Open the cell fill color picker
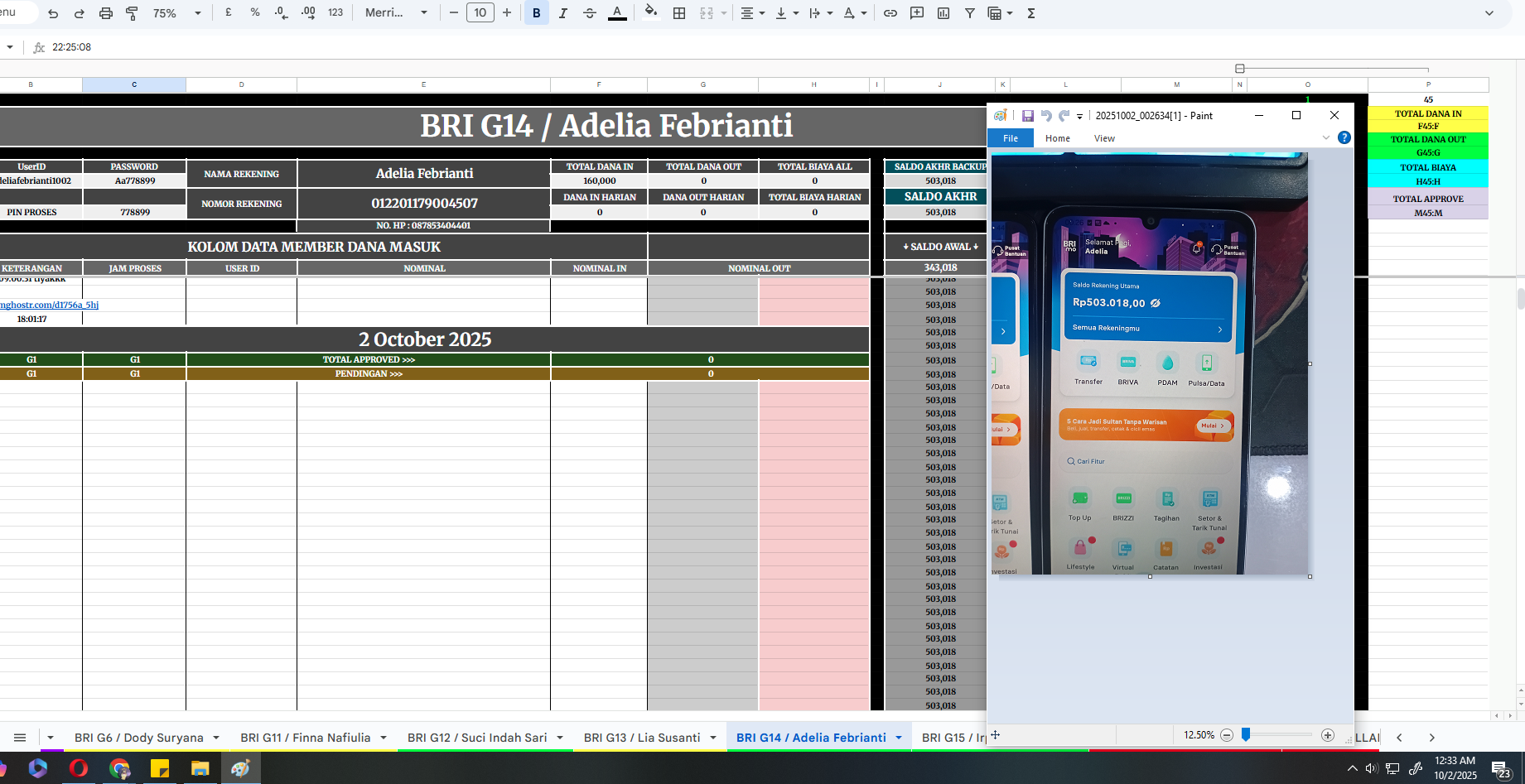1525x784 pixels. [651, 12]
